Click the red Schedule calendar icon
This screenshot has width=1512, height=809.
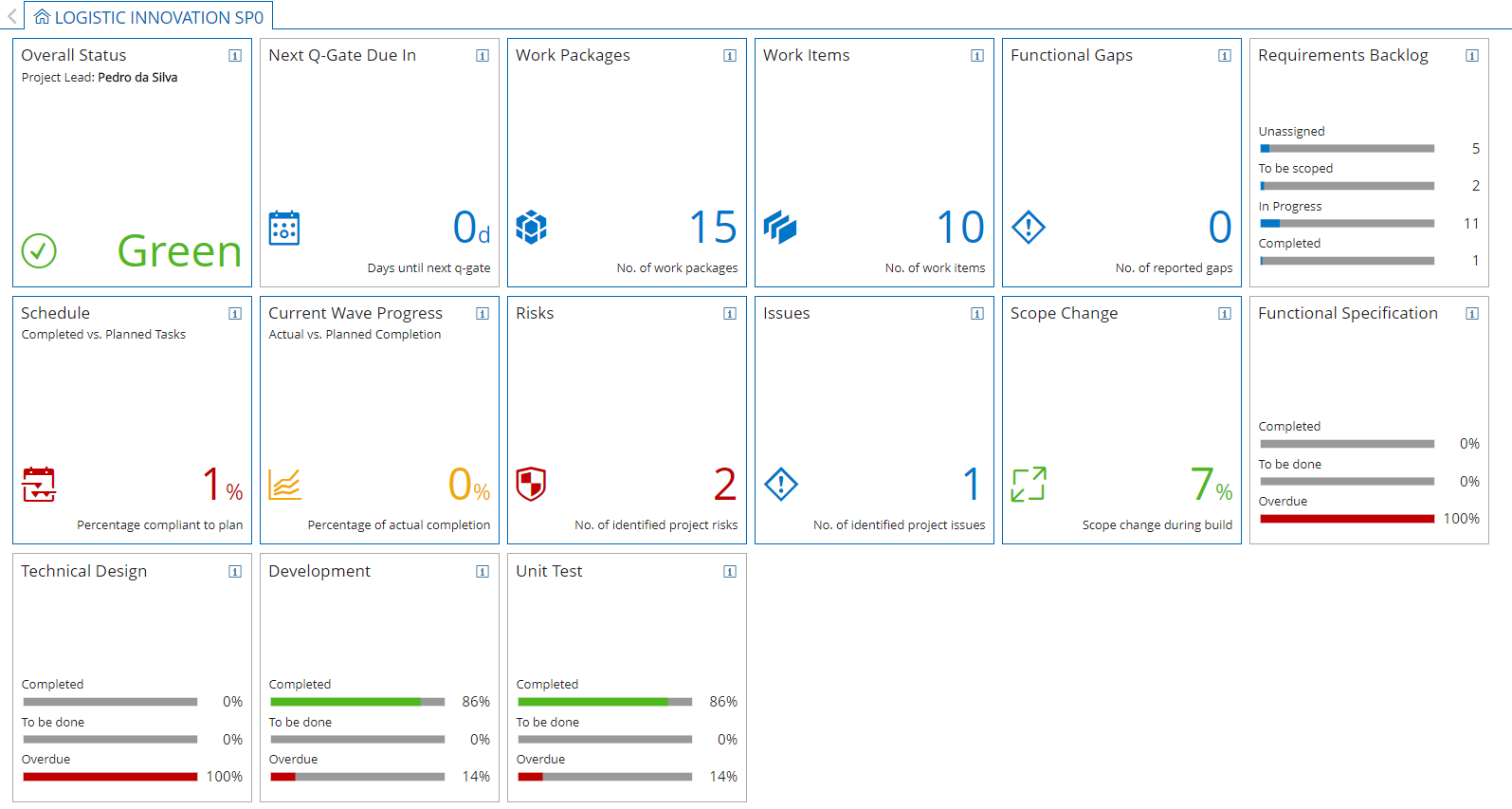[39, 485]
